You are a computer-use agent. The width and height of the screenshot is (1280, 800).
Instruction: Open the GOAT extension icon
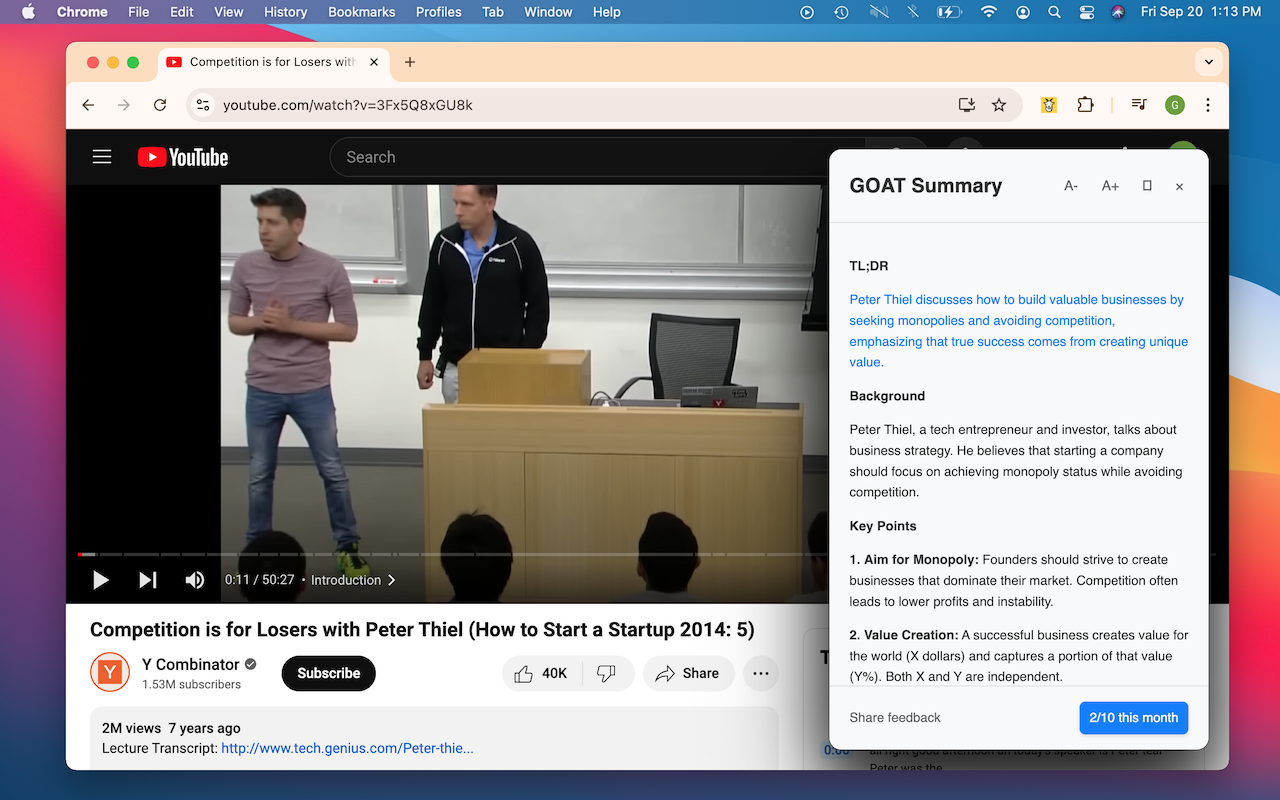(x=1049, y=105)
